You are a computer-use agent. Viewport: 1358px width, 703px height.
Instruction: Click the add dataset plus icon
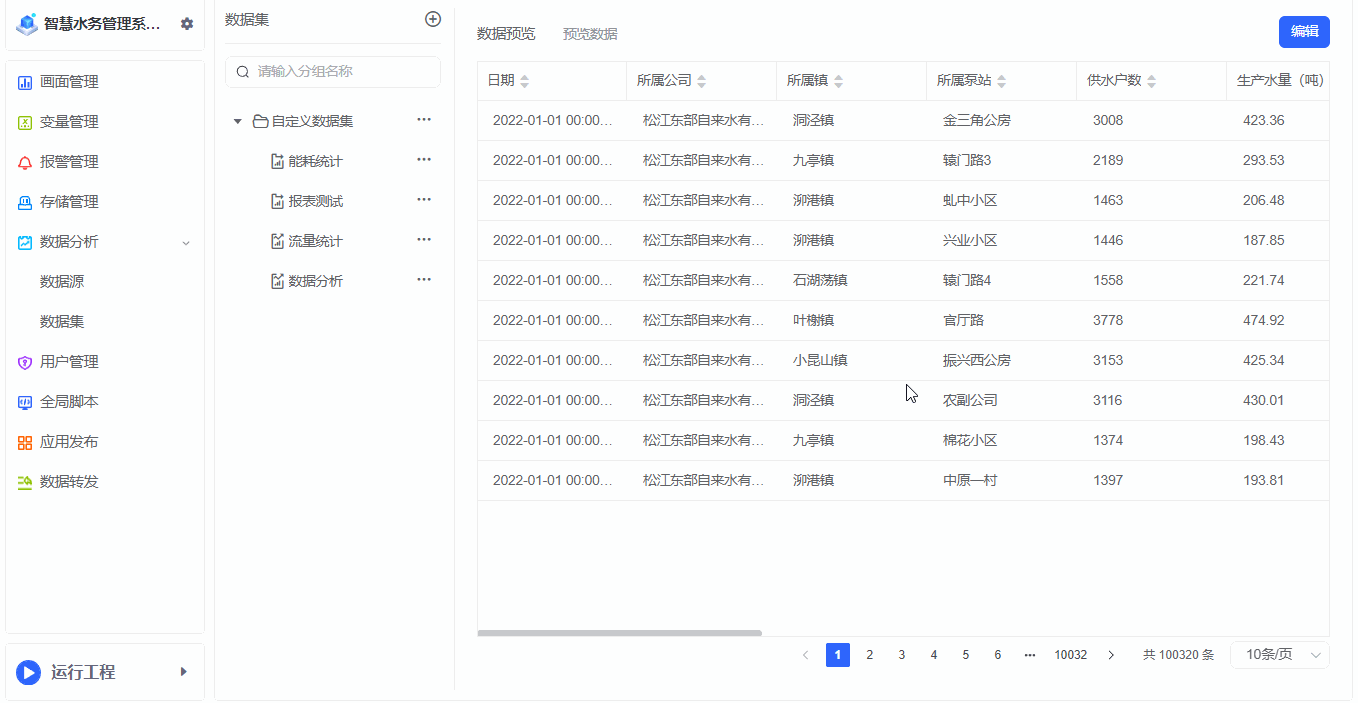coord(432,19)
